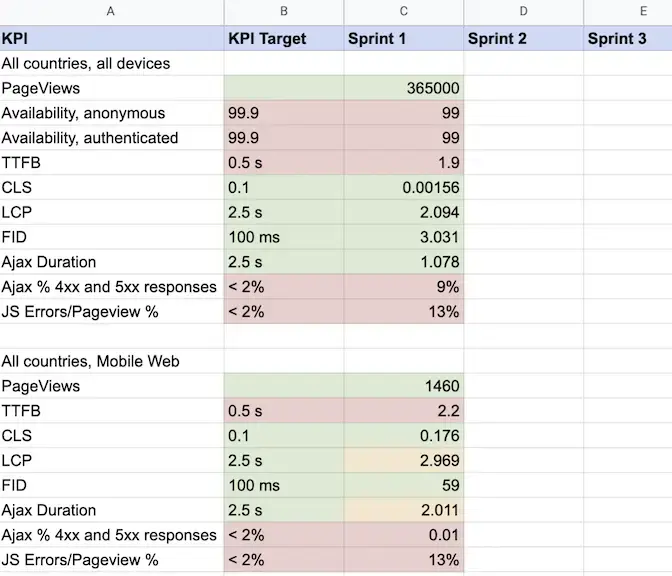Click the LCP value 2.094 cell

404,213
